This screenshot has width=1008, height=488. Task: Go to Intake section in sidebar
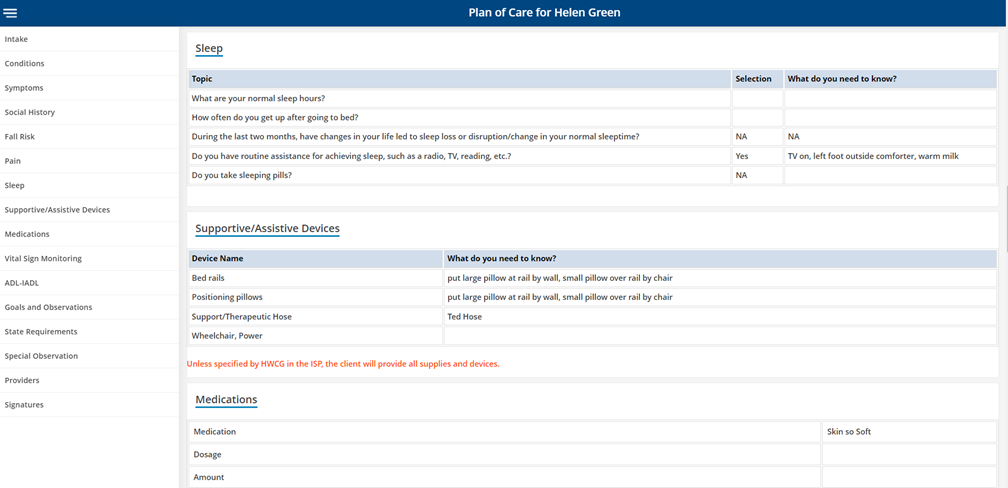(x=17, y=39)
